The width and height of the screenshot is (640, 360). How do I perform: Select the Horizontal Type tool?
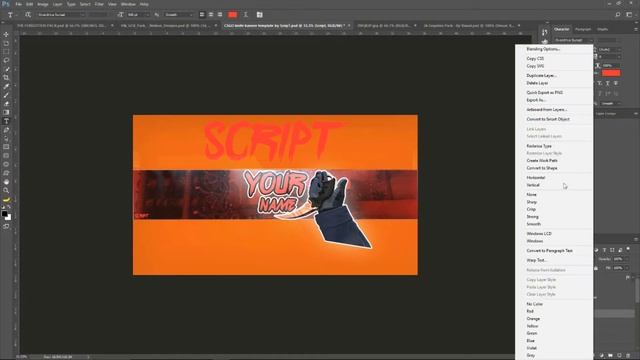(x=6, y=121)
